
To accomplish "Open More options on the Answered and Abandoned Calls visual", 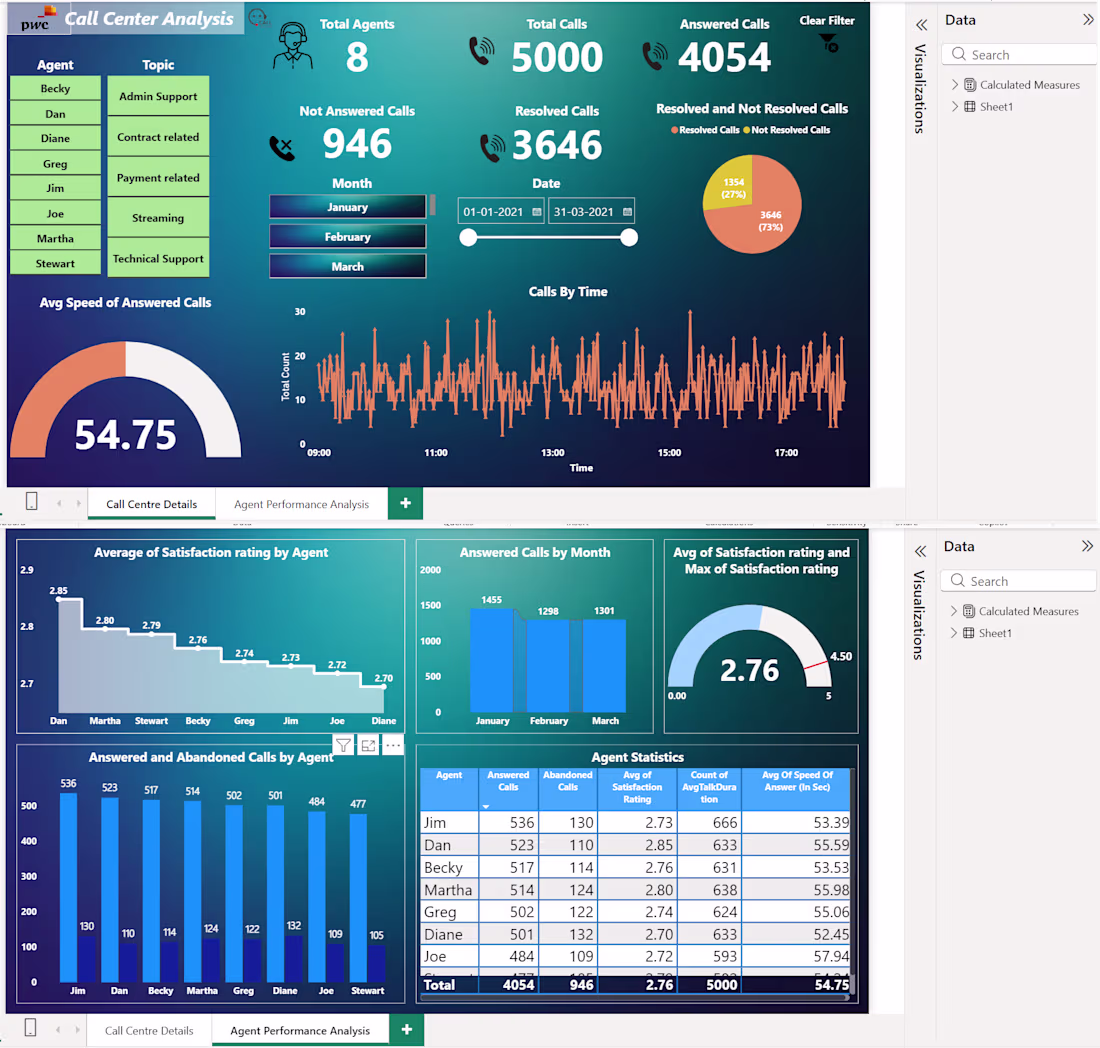I will [393, 745].
